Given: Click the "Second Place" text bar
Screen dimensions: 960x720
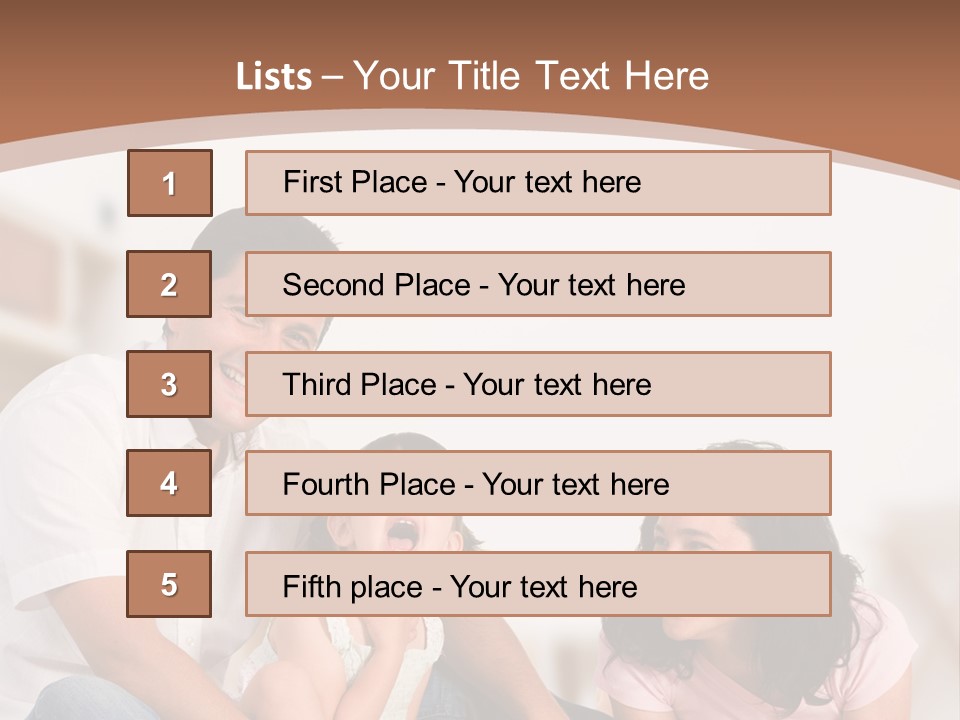Looking at the screenshot, I should tap(538, 284).
